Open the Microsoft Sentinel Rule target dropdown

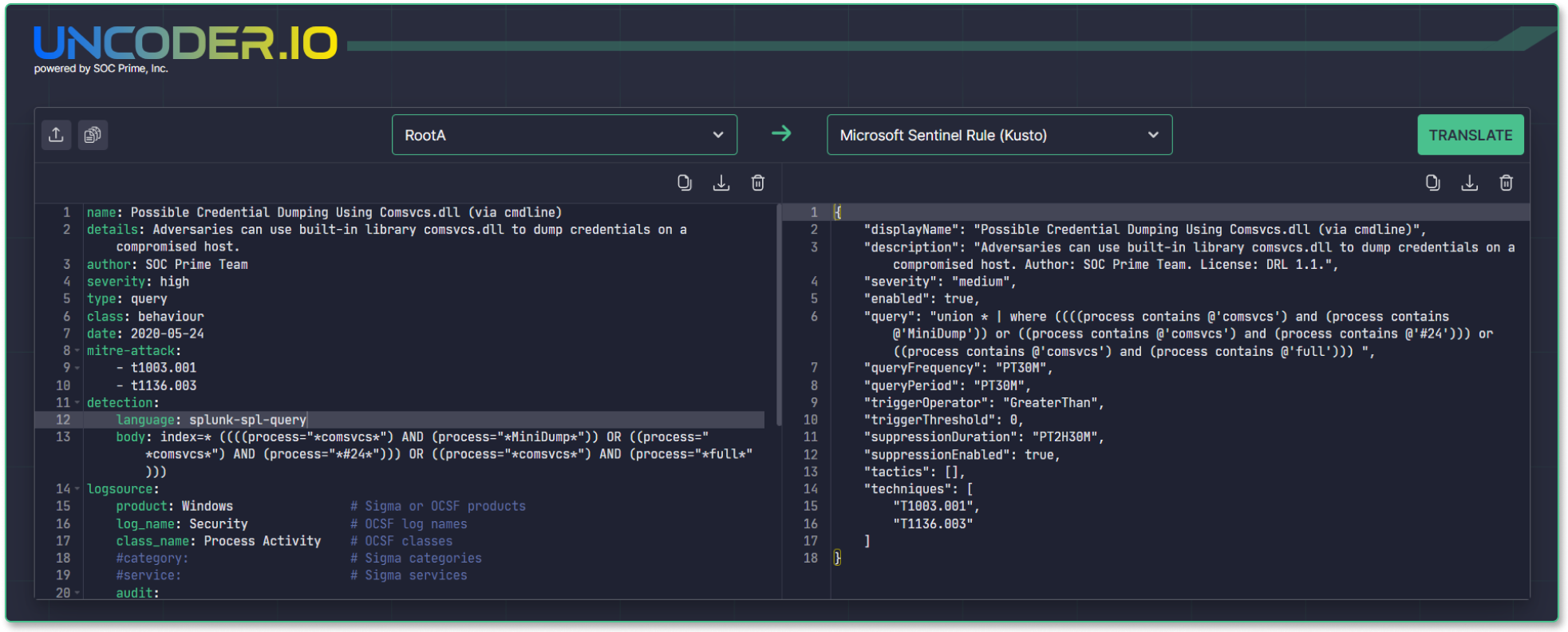coord(999,135)
